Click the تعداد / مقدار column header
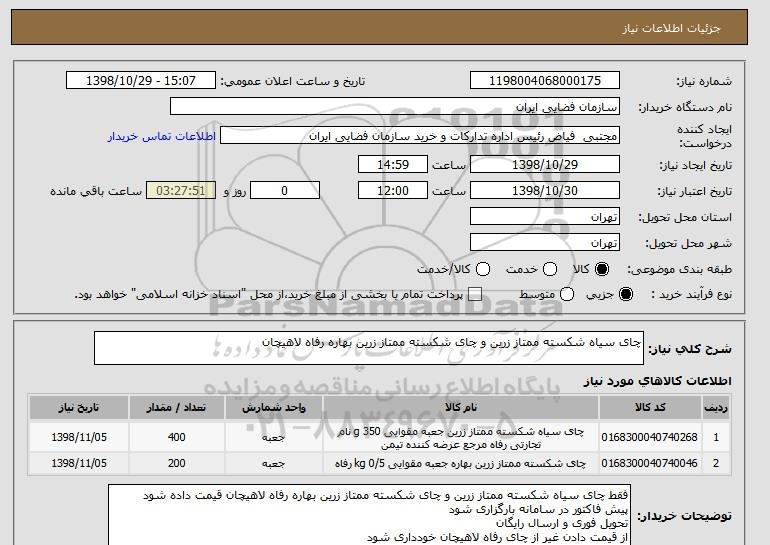 [x=176, y=408]
